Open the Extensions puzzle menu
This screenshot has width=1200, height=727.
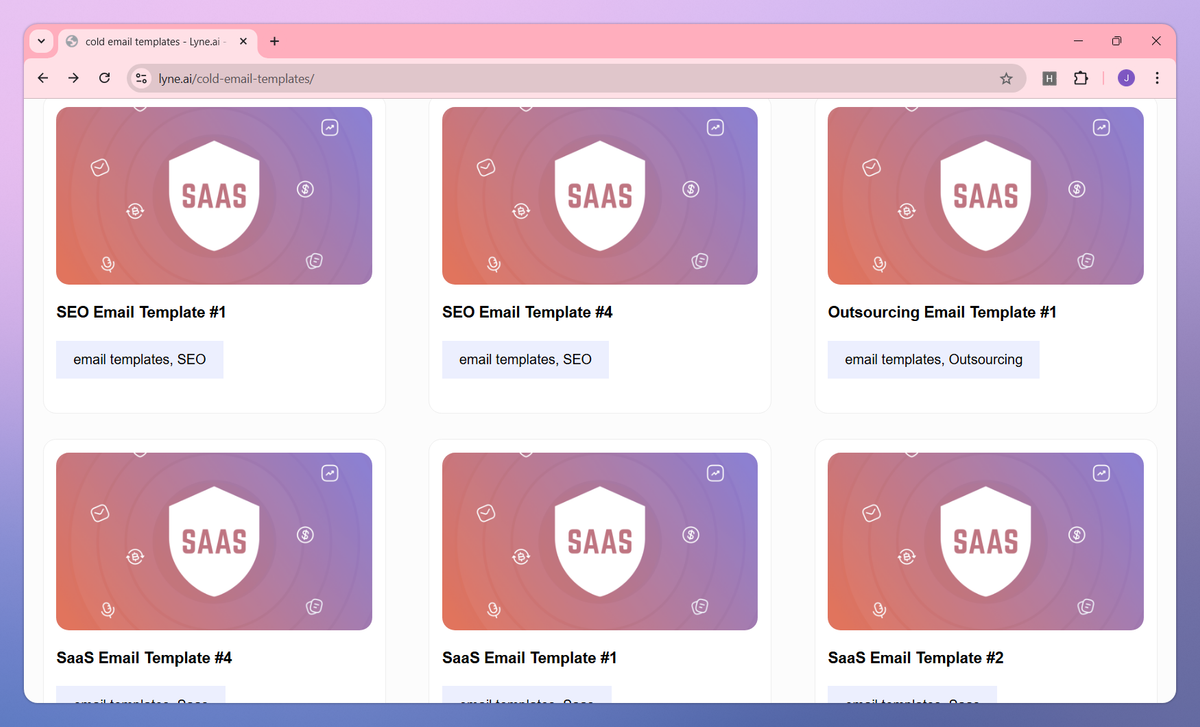[1080, 78]
